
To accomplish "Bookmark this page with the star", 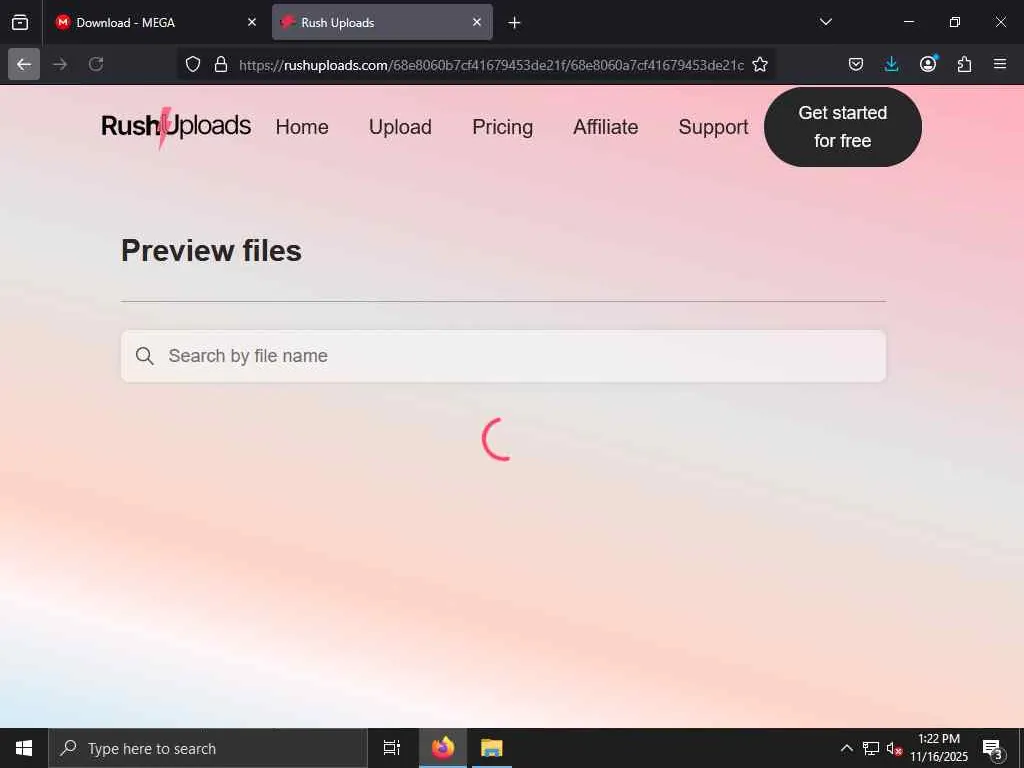I will tap(760, 64).
